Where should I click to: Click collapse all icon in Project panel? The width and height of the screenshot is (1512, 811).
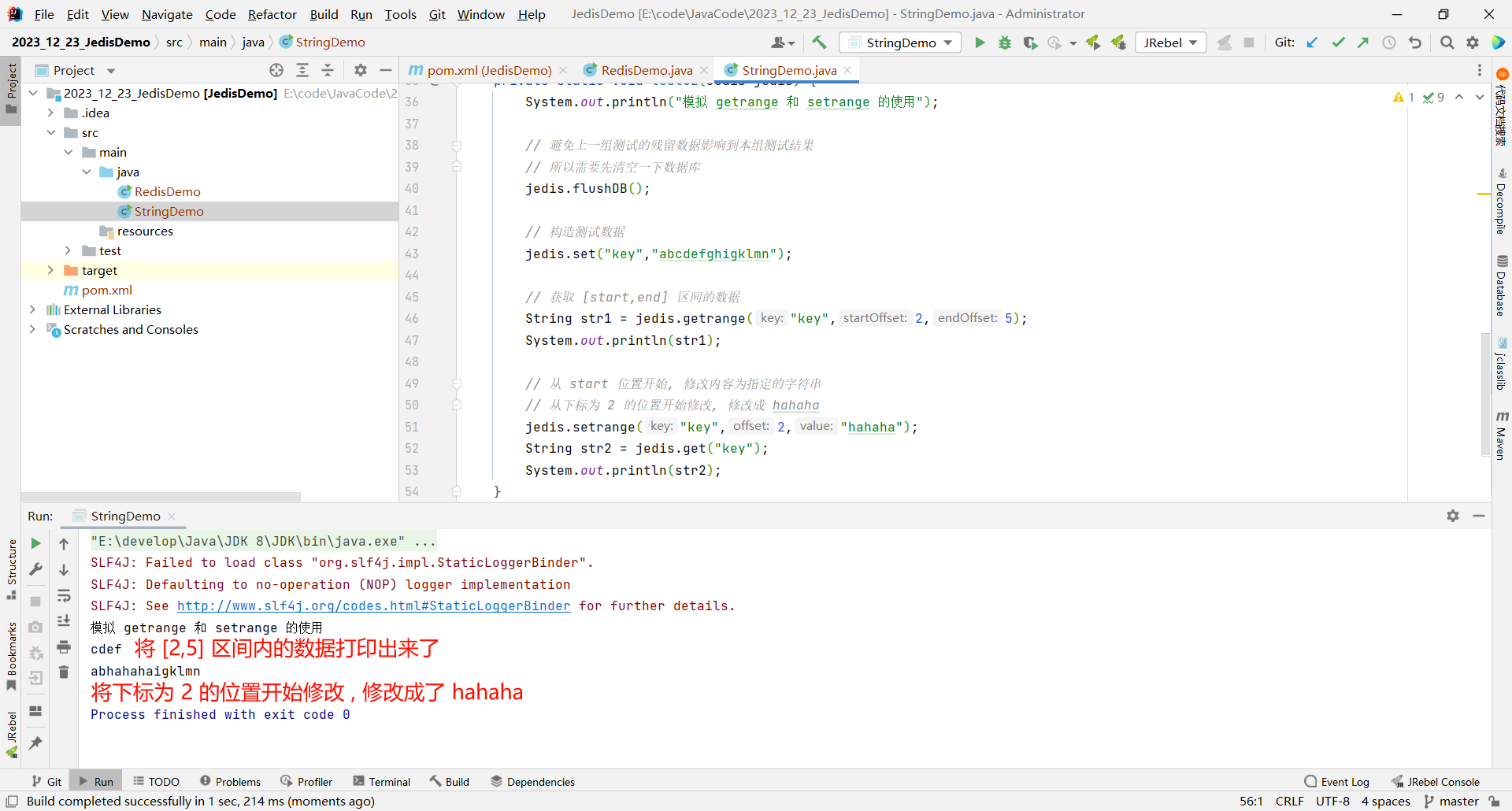click(x=328, y=70)
